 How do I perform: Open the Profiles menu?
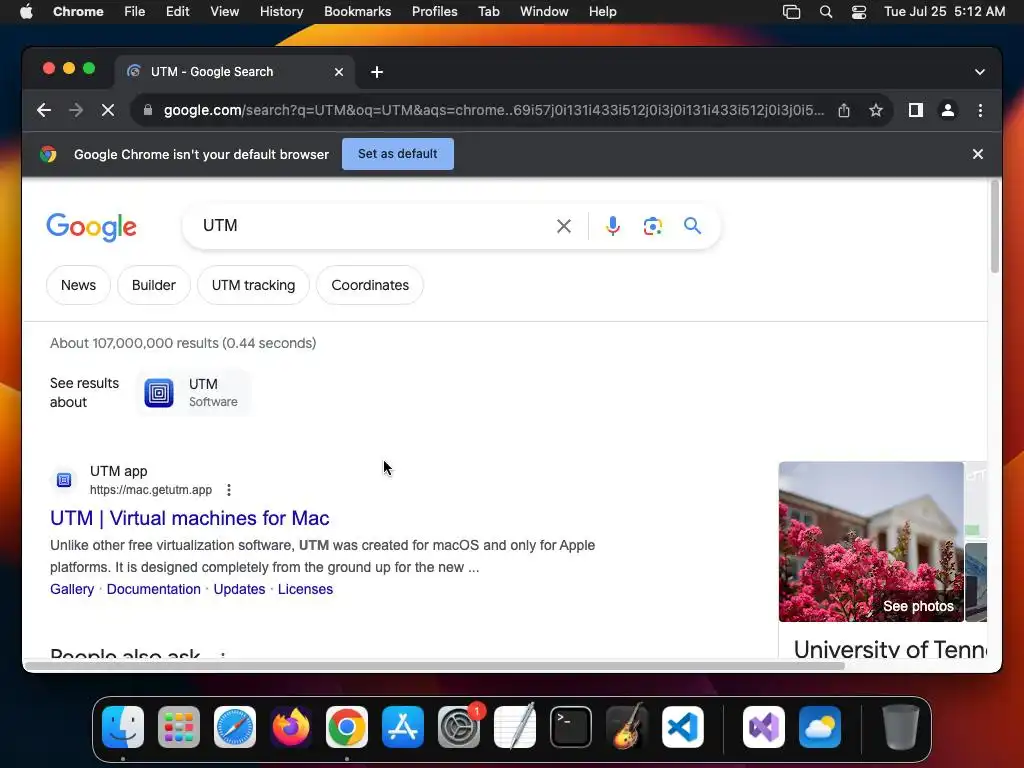coord(434,12)
